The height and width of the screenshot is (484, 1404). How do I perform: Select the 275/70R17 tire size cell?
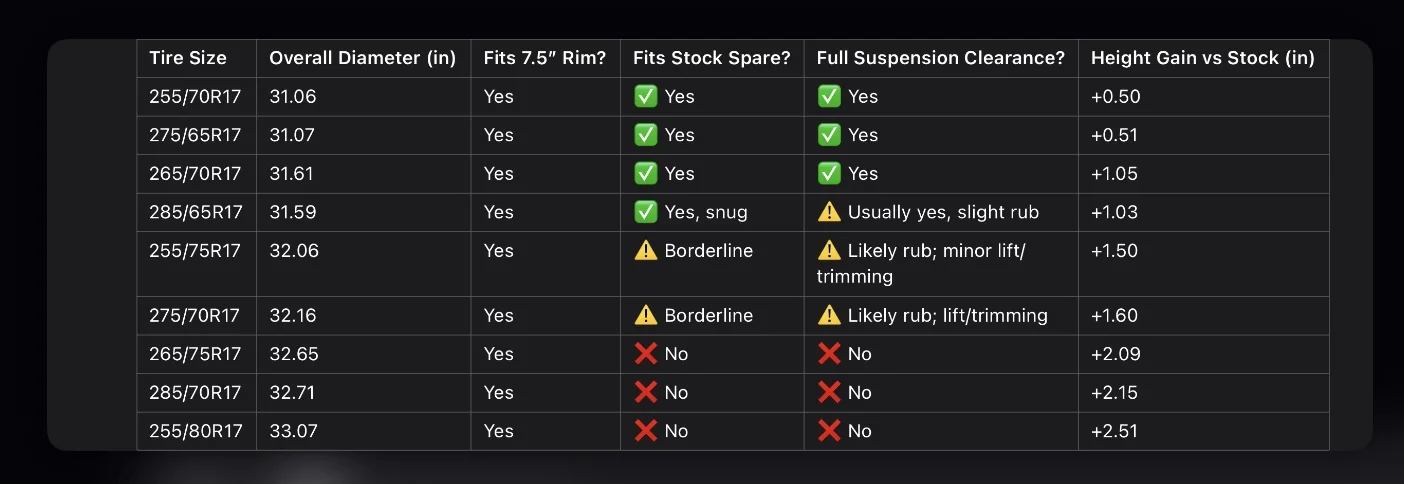(197, 315)
